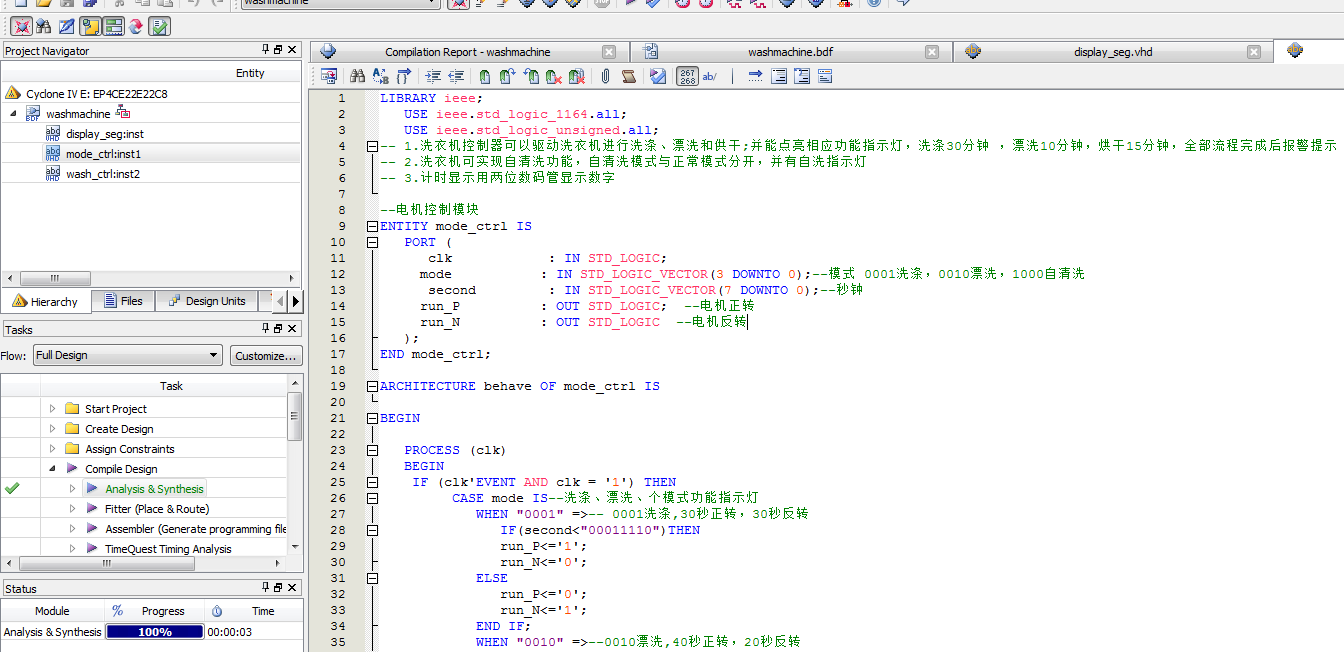Toggle bookmark on current line
Viewport: 1344px width, 652px height.
[x=484, y=76]
